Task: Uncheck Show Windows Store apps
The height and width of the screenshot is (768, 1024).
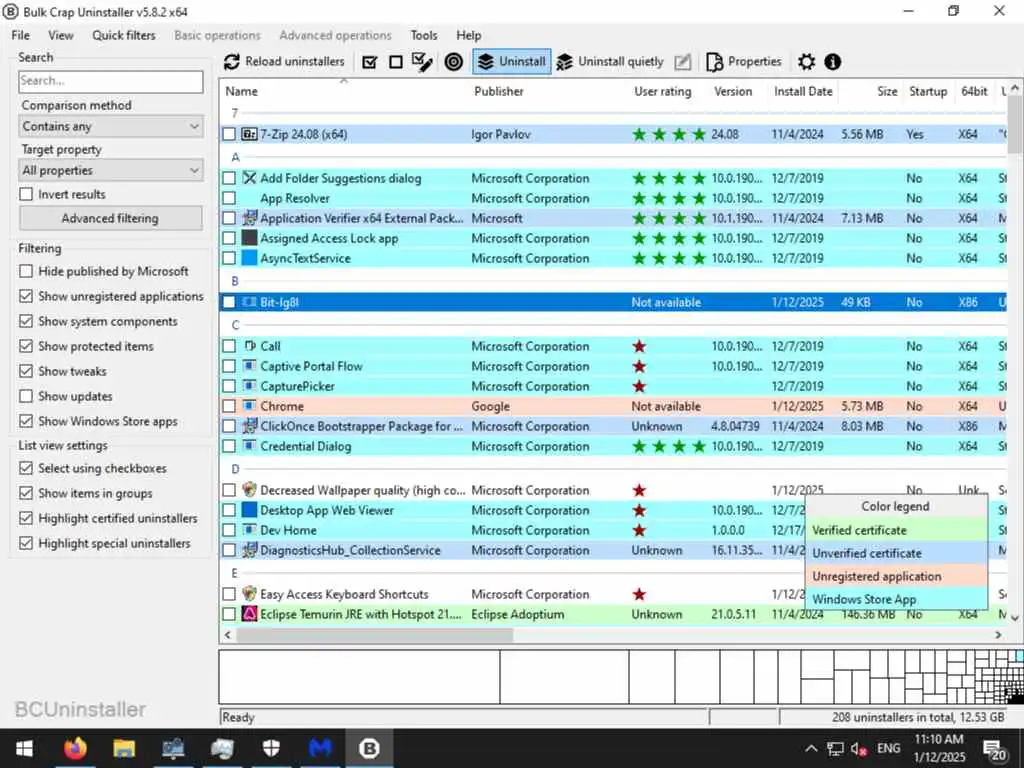Action: tap(26, 421)
